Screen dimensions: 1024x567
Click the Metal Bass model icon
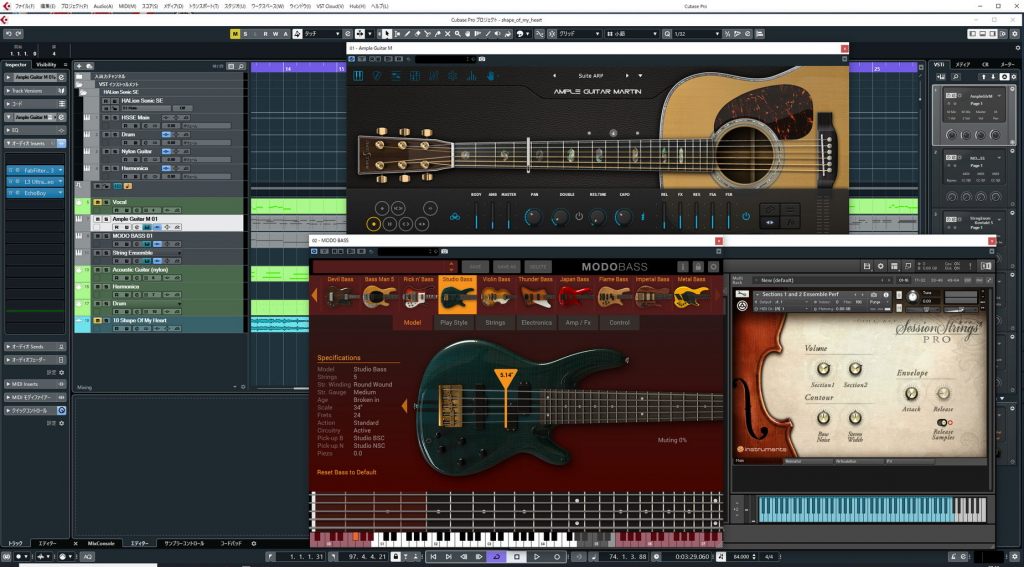tap(690, 295)
